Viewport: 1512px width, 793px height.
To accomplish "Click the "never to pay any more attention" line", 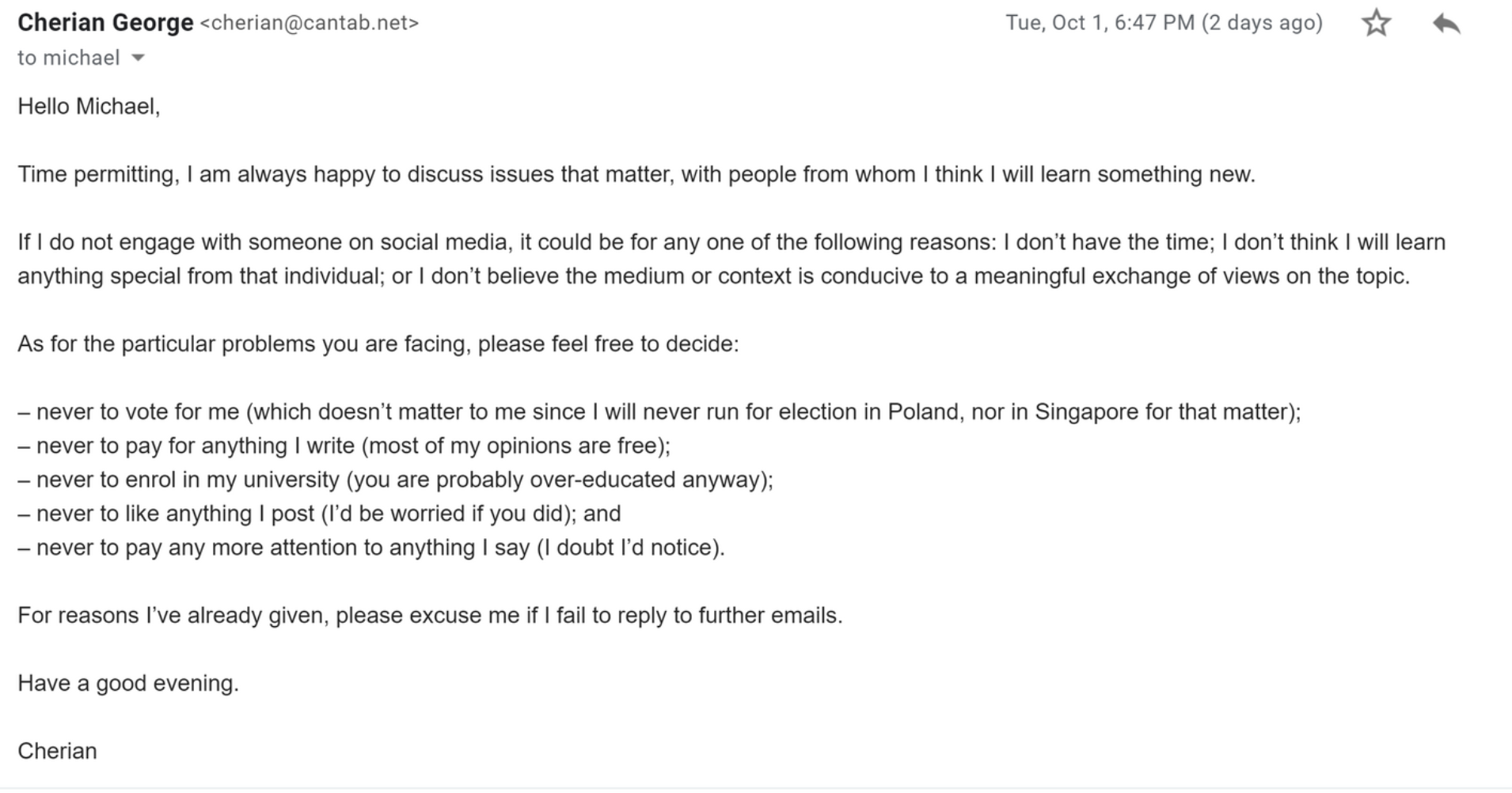I will click(371, 548).
